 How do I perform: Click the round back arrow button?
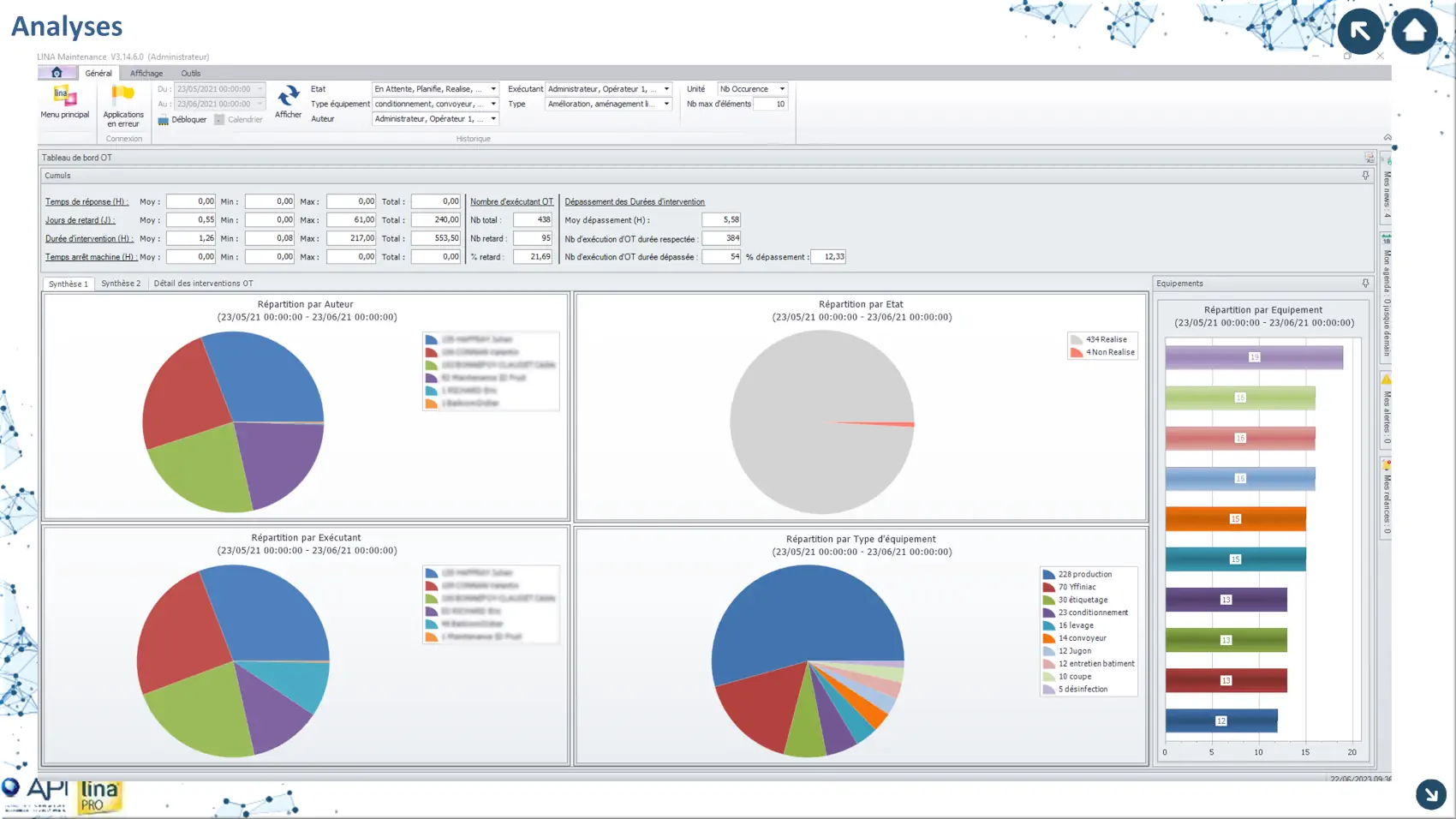coord(1360,31)
